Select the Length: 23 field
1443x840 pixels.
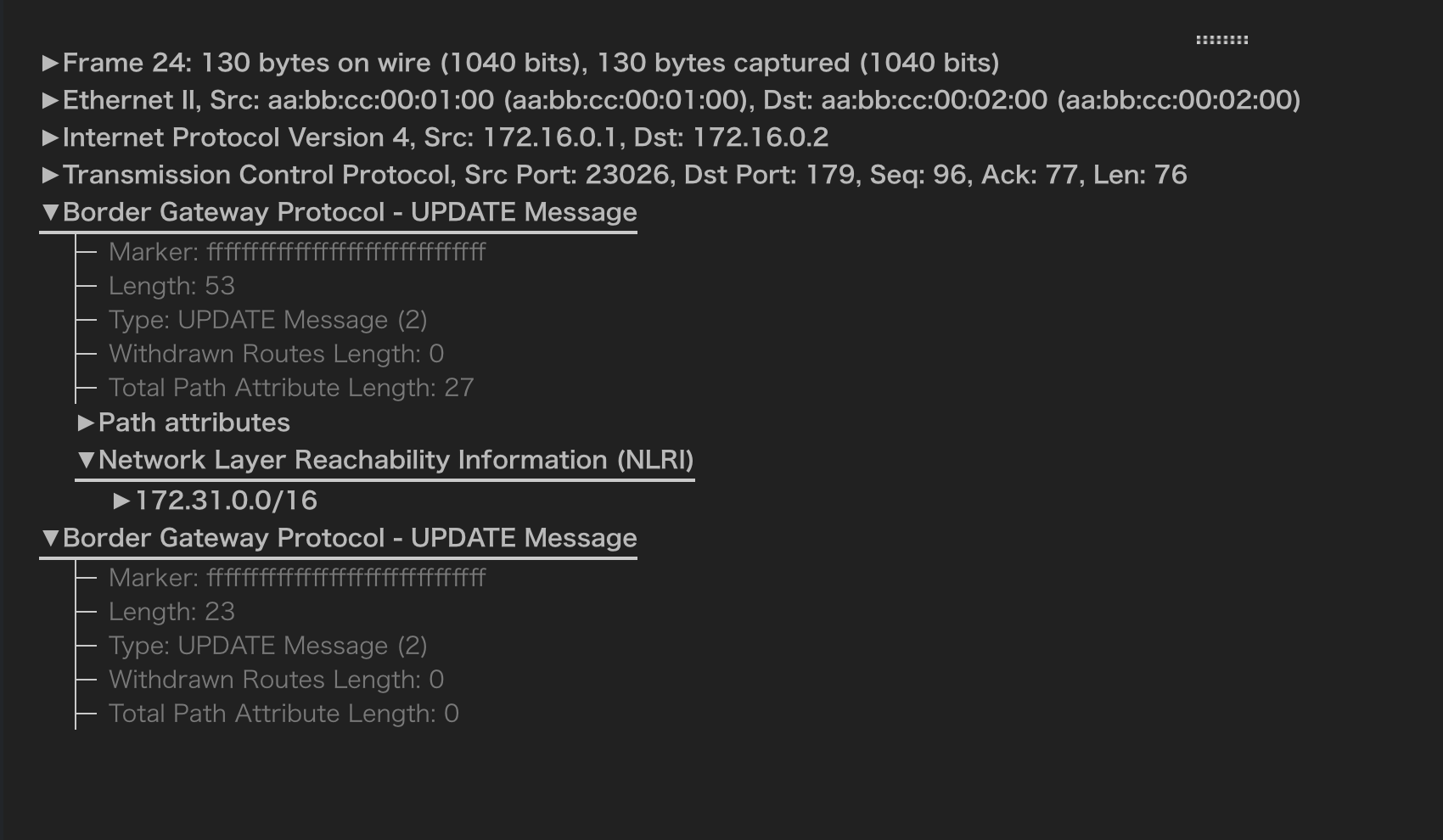[172, 612]
